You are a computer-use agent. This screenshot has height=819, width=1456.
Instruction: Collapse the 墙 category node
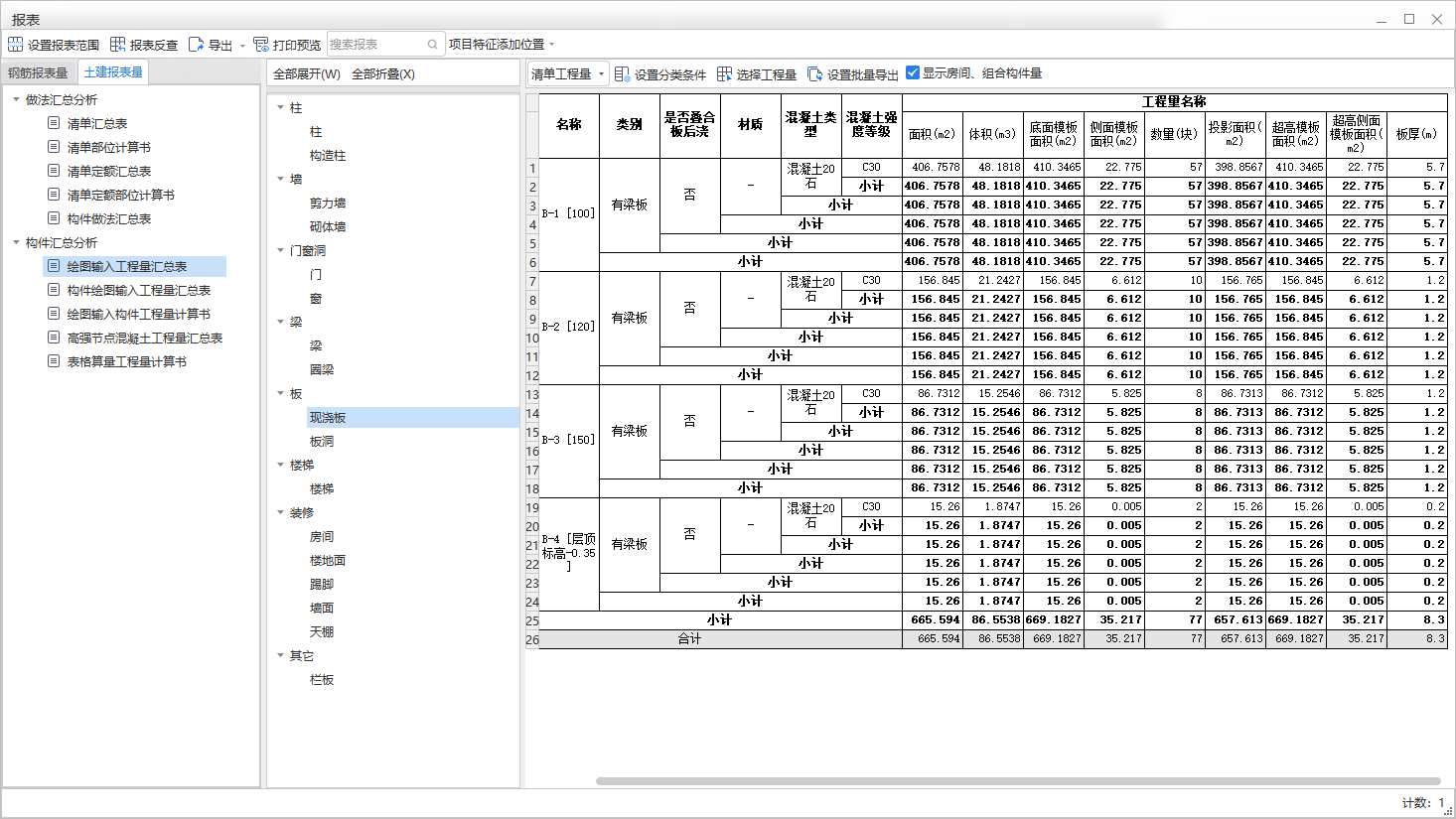pyautogui.click(x=280, y=179)
